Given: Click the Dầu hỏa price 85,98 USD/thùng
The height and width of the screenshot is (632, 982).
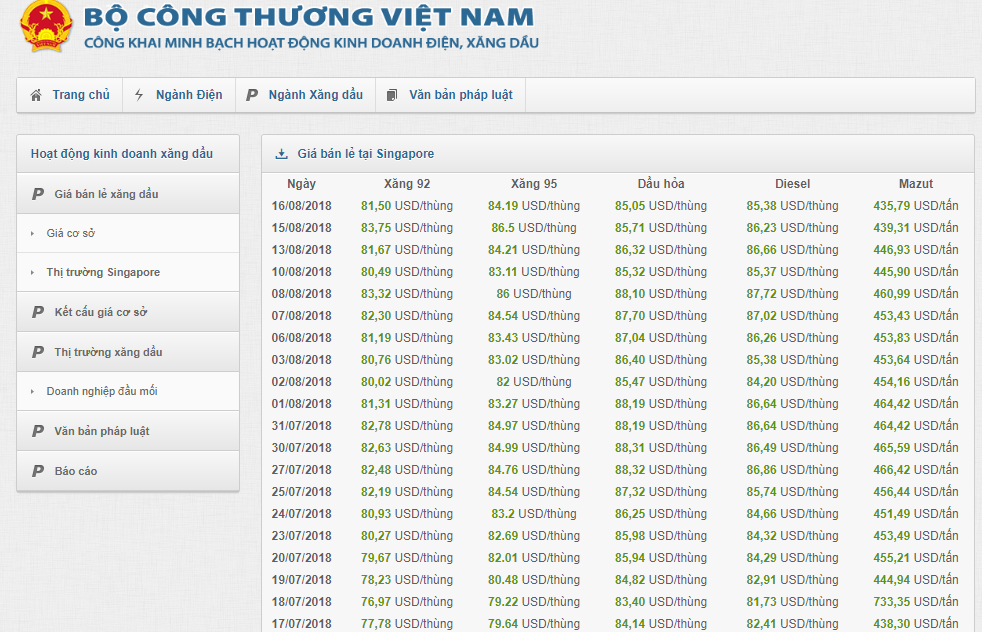Looking at the screenshot, I should click(661, 536).
